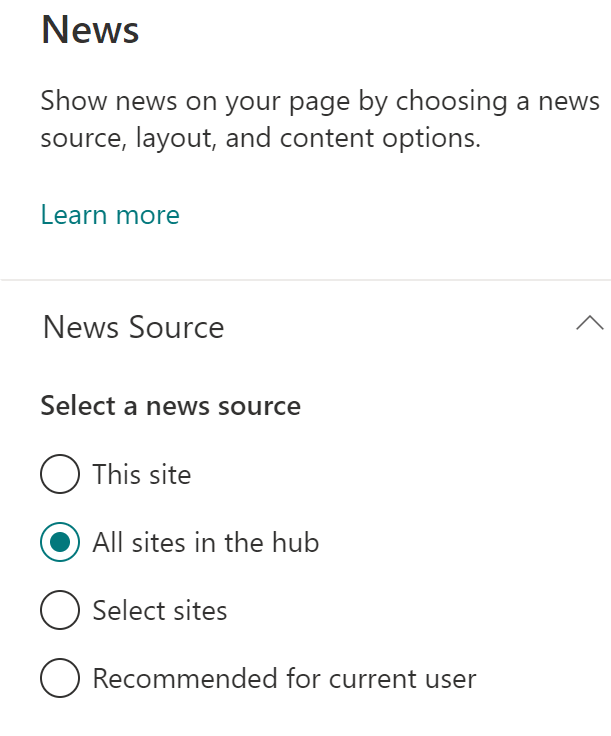Click the "All sites in the hub" label

[205, 542]
